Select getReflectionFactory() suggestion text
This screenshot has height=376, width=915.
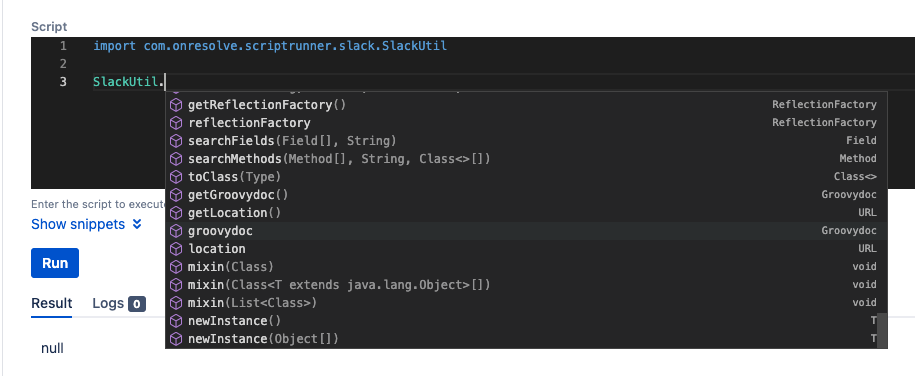click(x=267, y=105)
